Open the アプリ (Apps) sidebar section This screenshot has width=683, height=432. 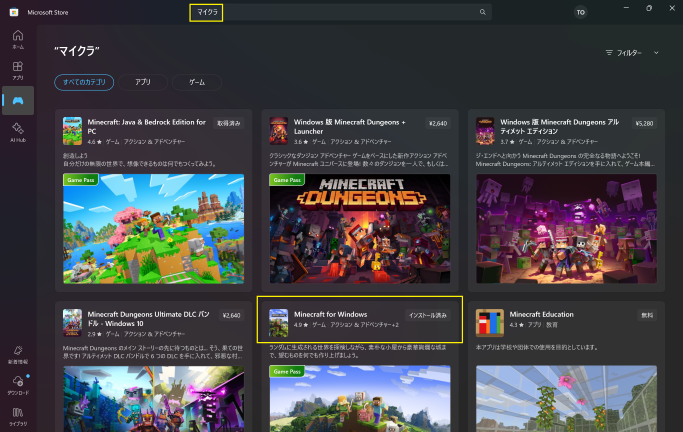tap(18, 69)
